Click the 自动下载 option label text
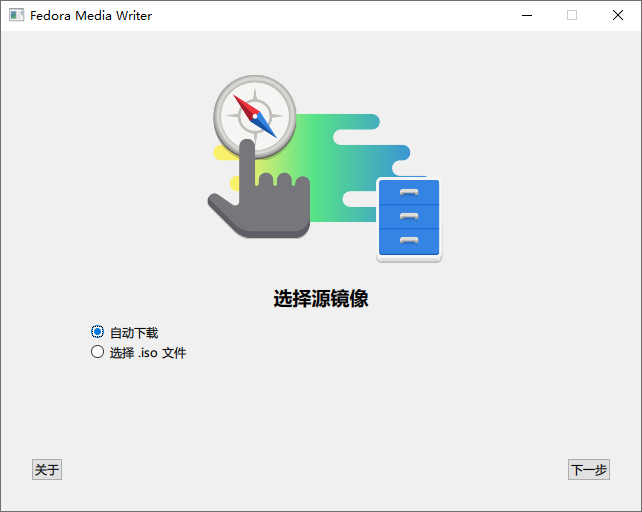Image resolution: width=642 pixels, height=512 pixels. coord(134,333)
